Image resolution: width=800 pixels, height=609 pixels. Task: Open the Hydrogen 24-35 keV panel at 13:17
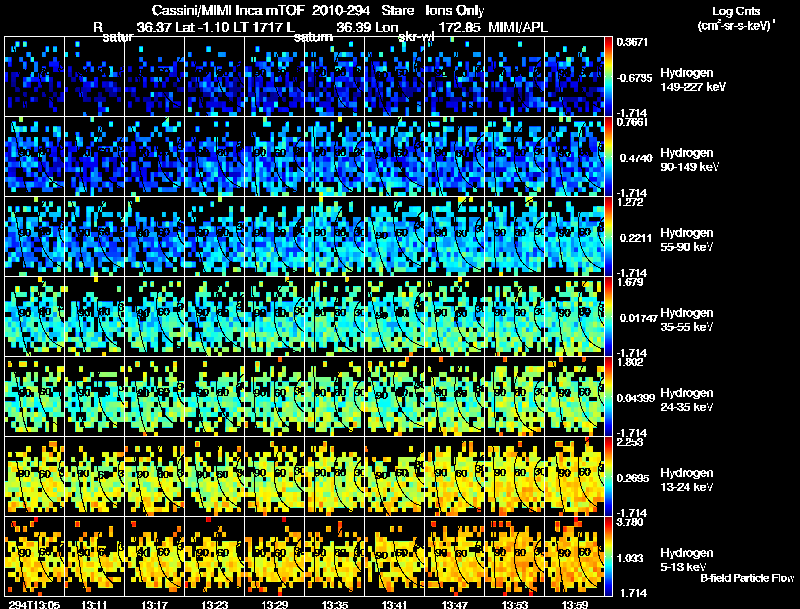click(155, 397)
